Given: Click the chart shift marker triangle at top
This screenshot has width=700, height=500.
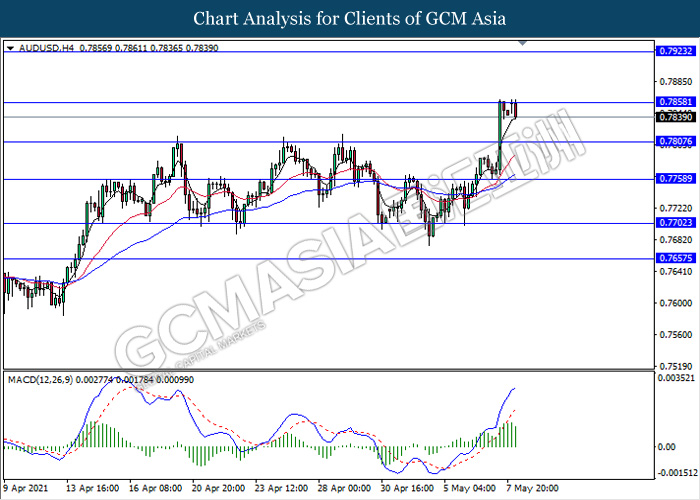Looking at the screenshot, I should pyautogui.click(x=523, y=43).
